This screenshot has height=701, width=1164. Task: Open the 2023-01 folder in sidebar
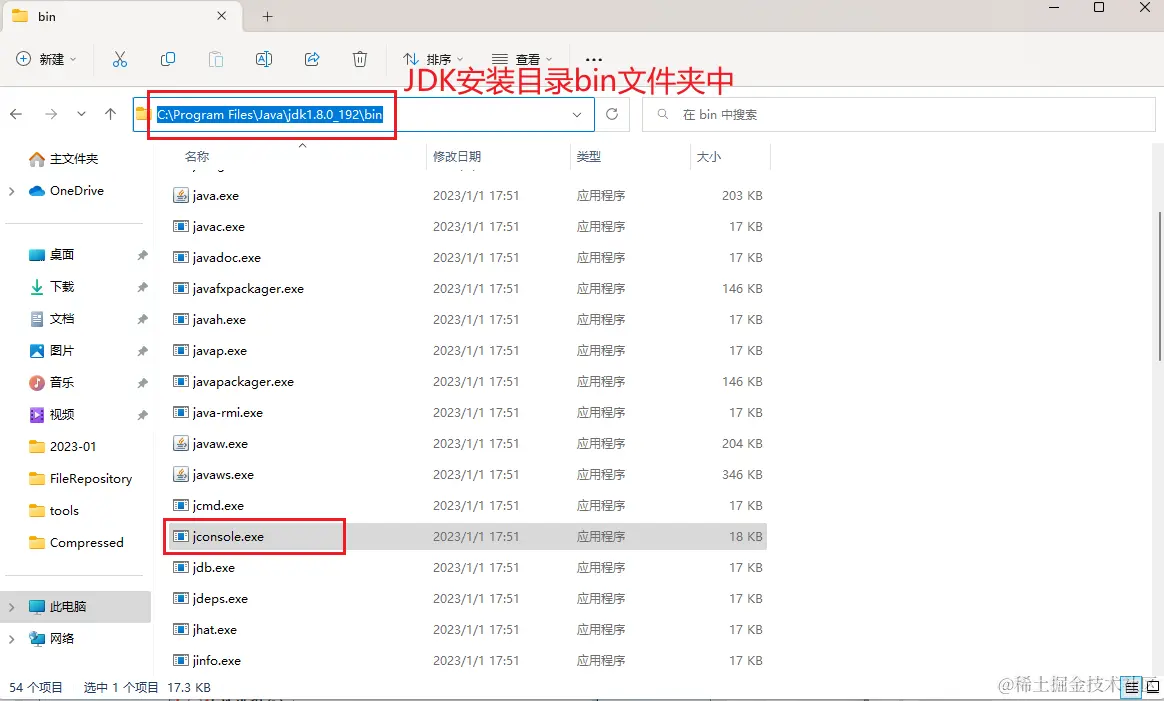pos(62,446)
